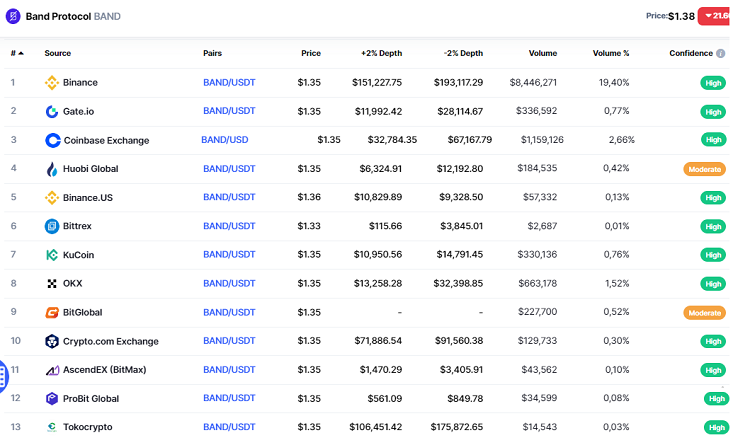Click the Coinbase Exchange logo icon

[52, 141]
